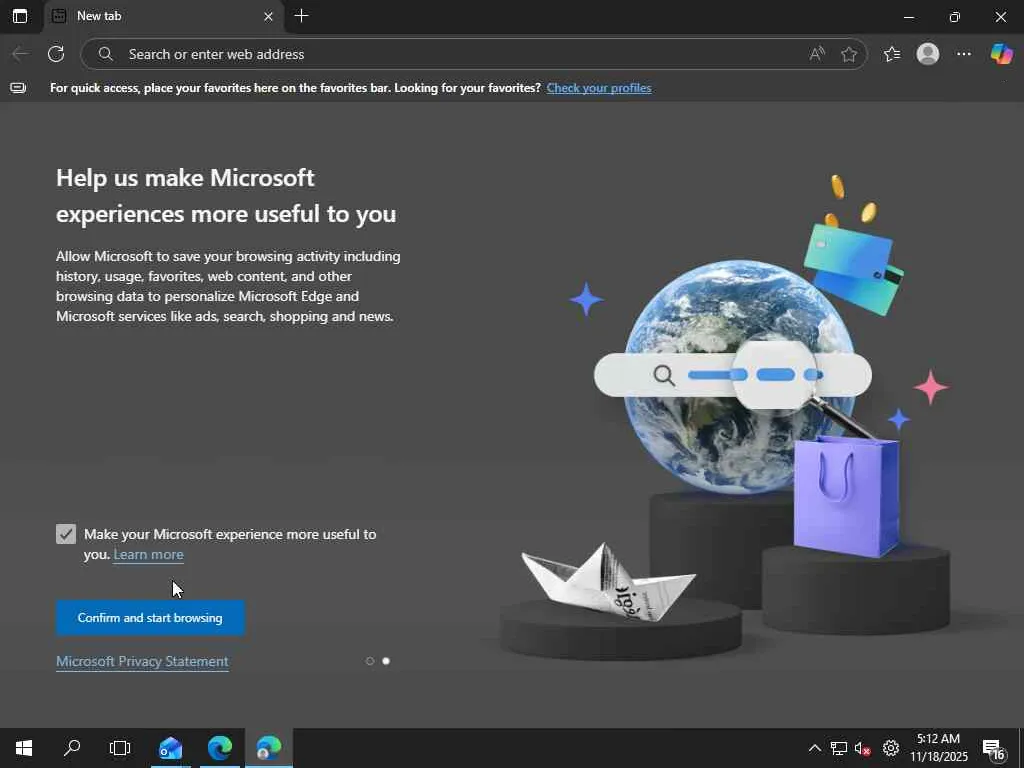Open Microsoft Privacy Statement link
Screen dimensions: 1024x768
coord(142,662)
